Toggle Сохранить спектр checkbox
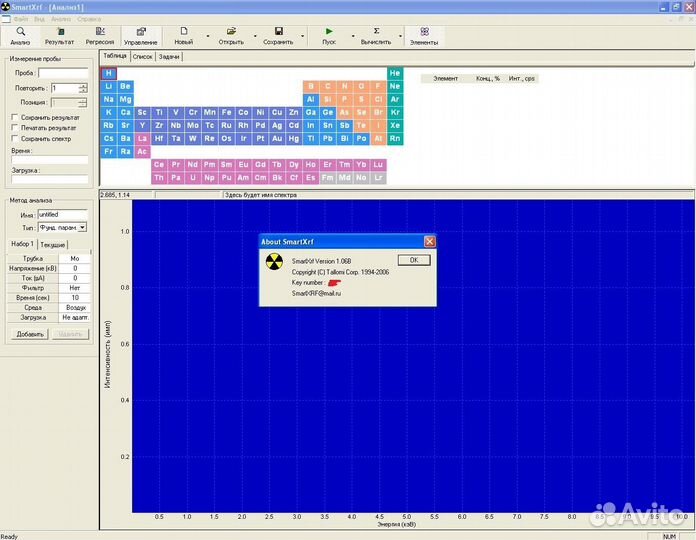 pos(15,138)
